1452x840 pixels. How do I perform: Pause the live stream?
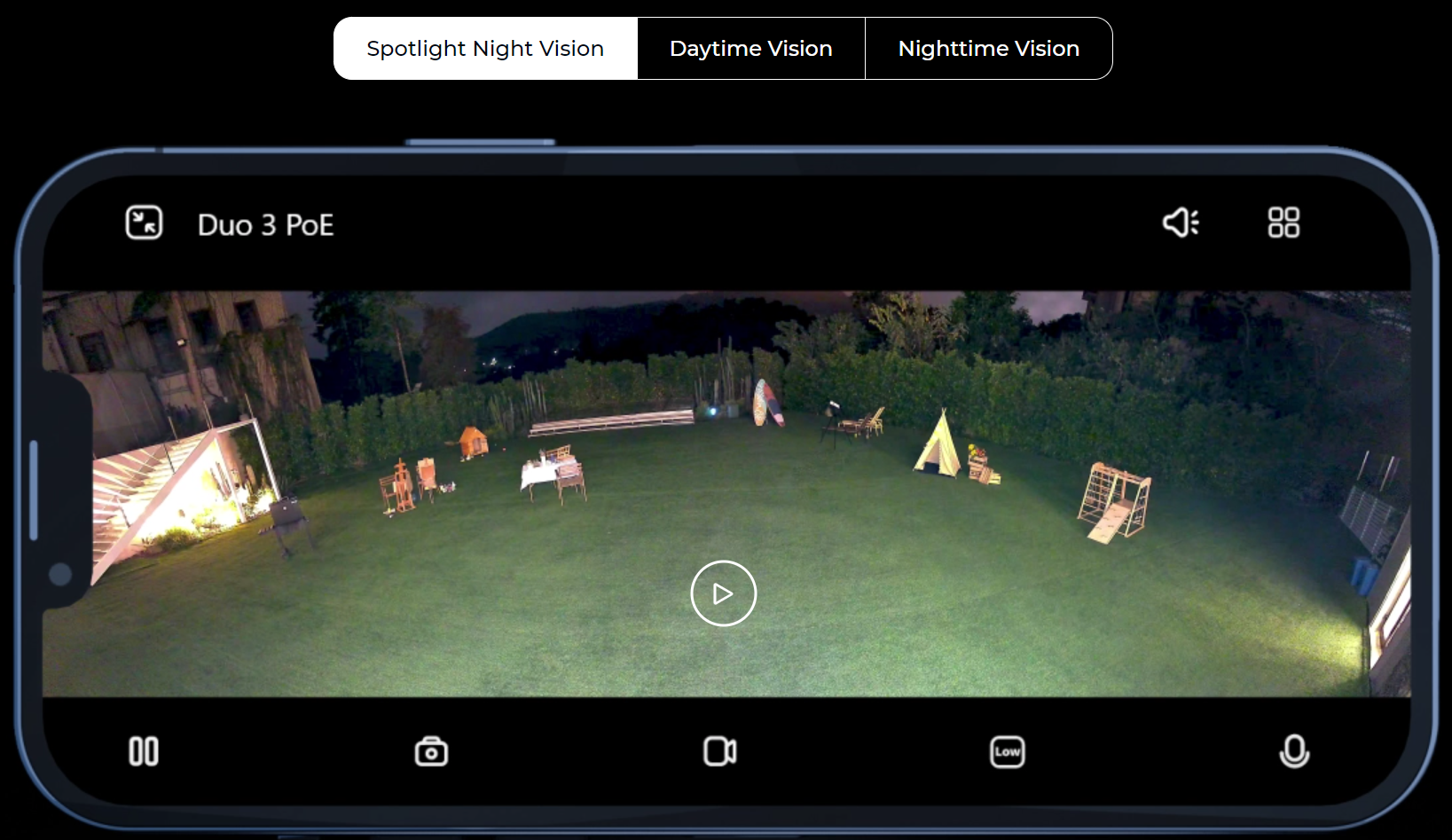(x=144, y=751)
